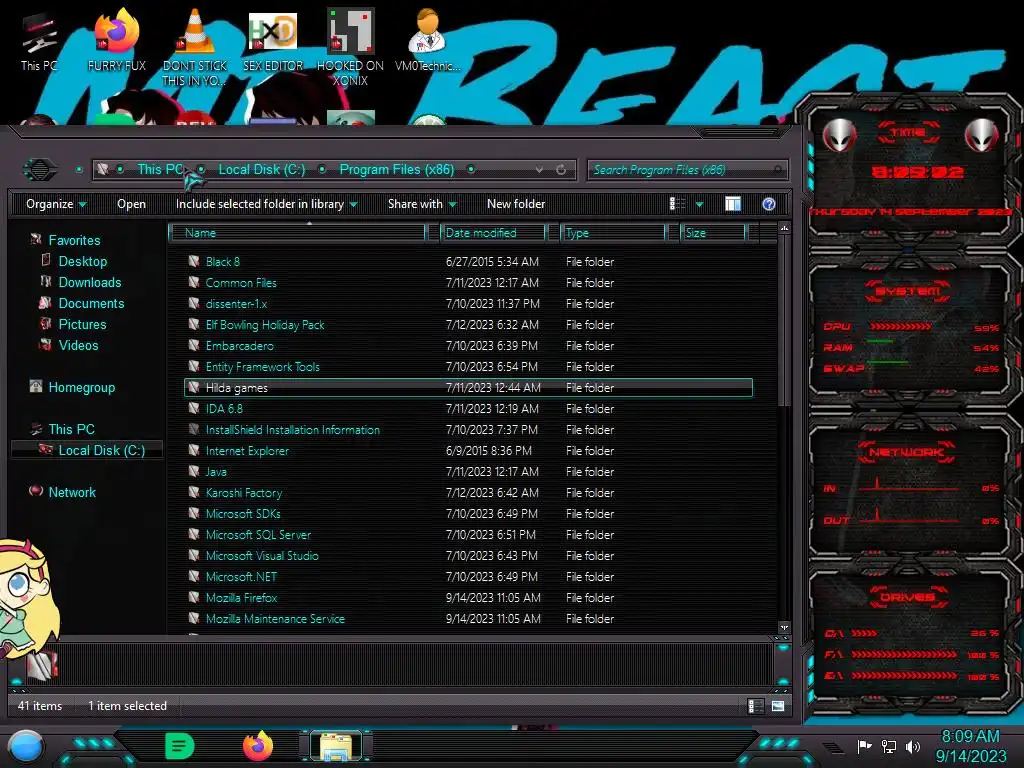Select the Microsoft Visual Studio folder
The image size is (1024, 768).
[262, 556]
